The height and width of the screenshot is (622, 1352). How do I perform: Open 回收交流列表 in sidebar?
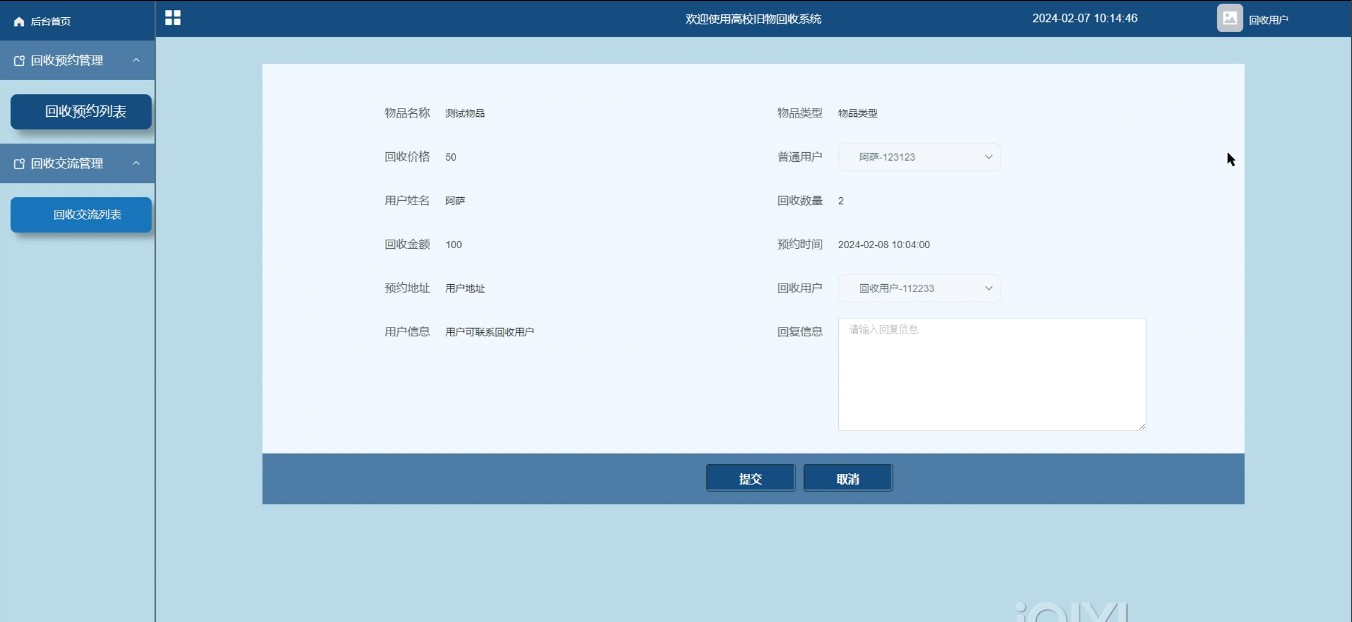(81, 215)
